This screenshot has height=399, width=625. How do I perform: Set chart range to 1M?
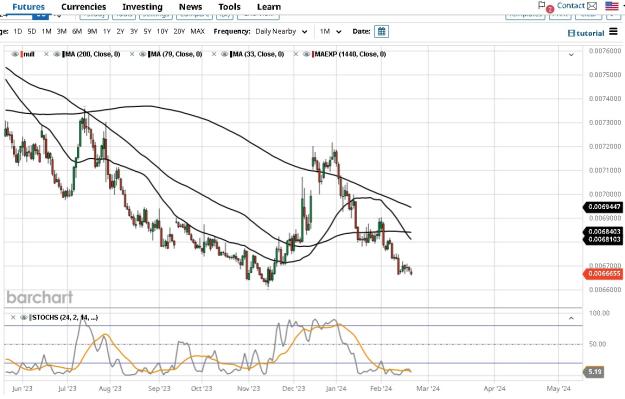(47, 31)
